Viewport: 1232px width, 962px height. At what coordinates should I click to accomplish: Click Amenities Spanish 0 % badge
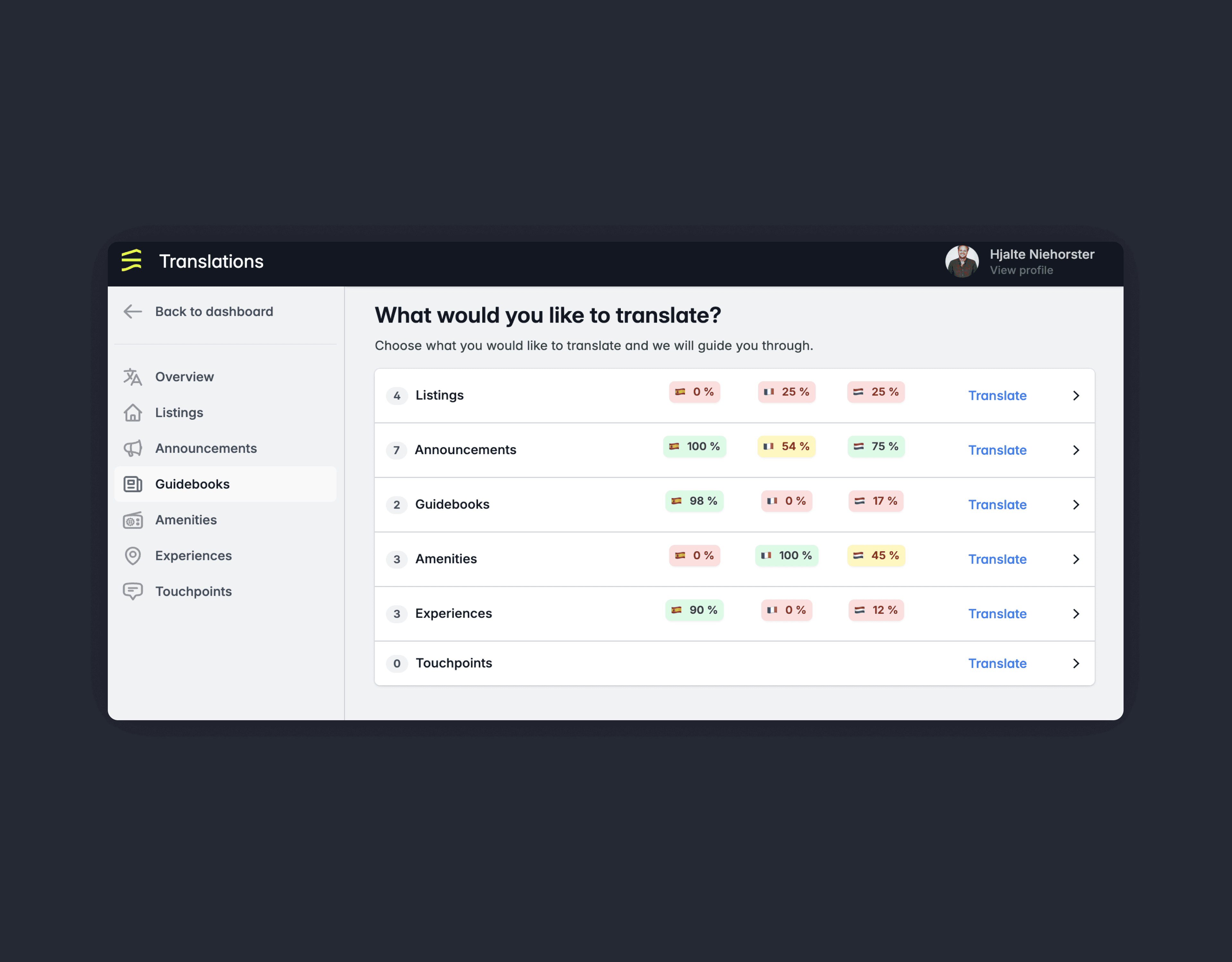694,555
